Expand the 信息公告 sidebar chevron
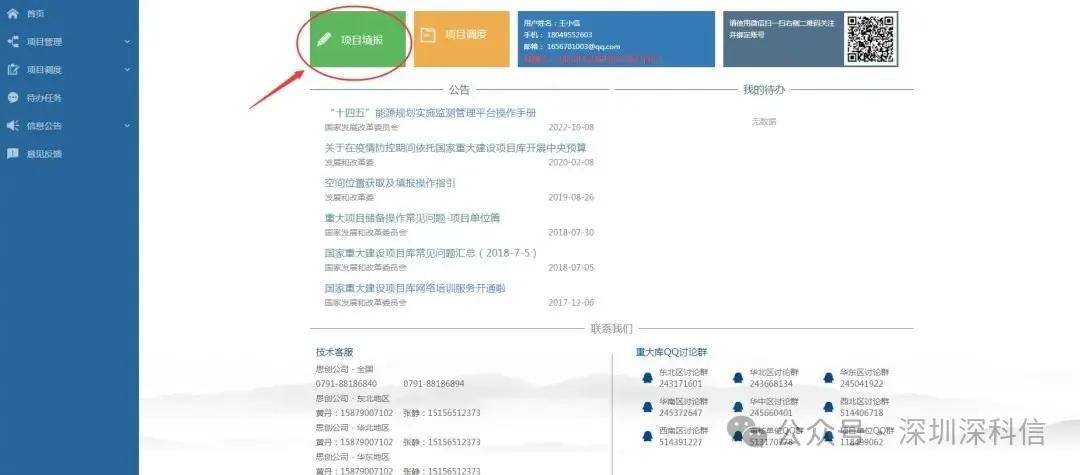 [127, 126]
